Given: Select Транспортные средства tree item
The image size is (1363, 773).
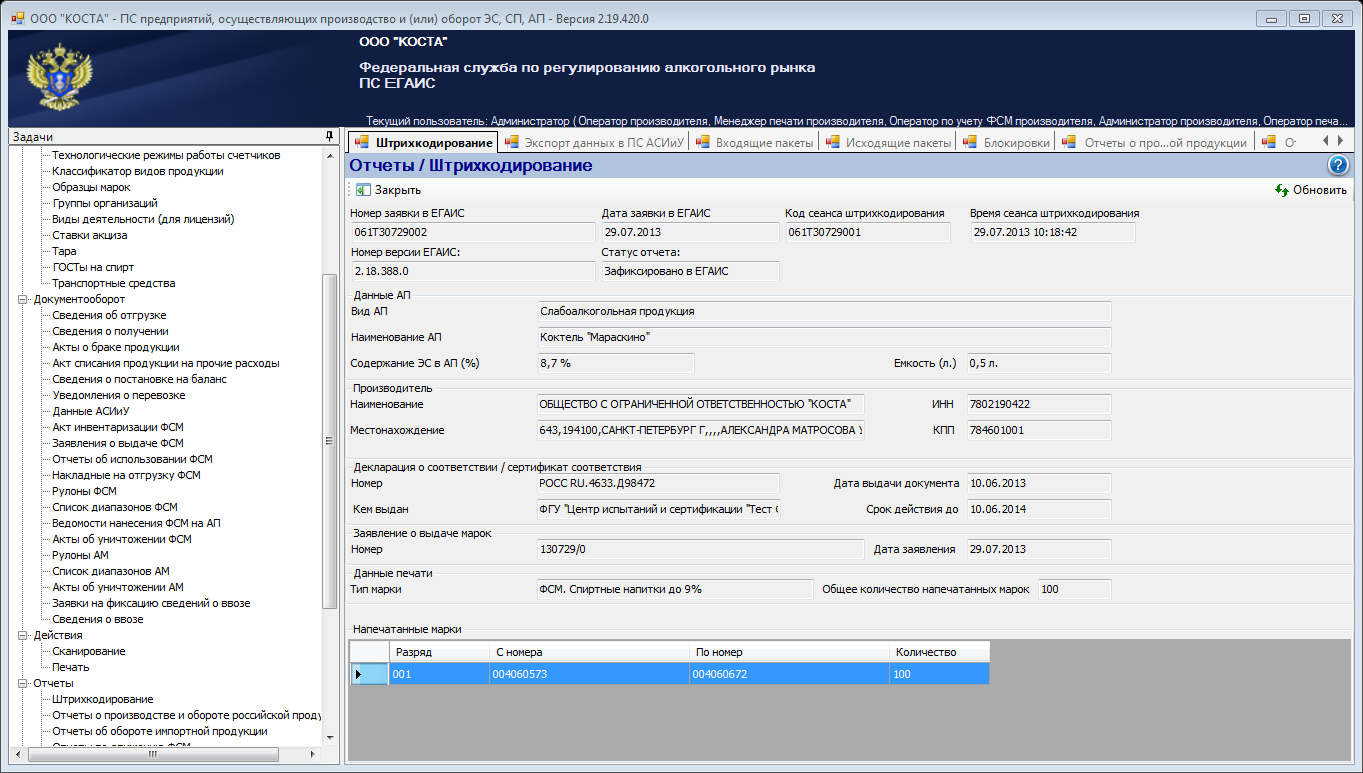Looking at the screenshot, I should [114, 283].
